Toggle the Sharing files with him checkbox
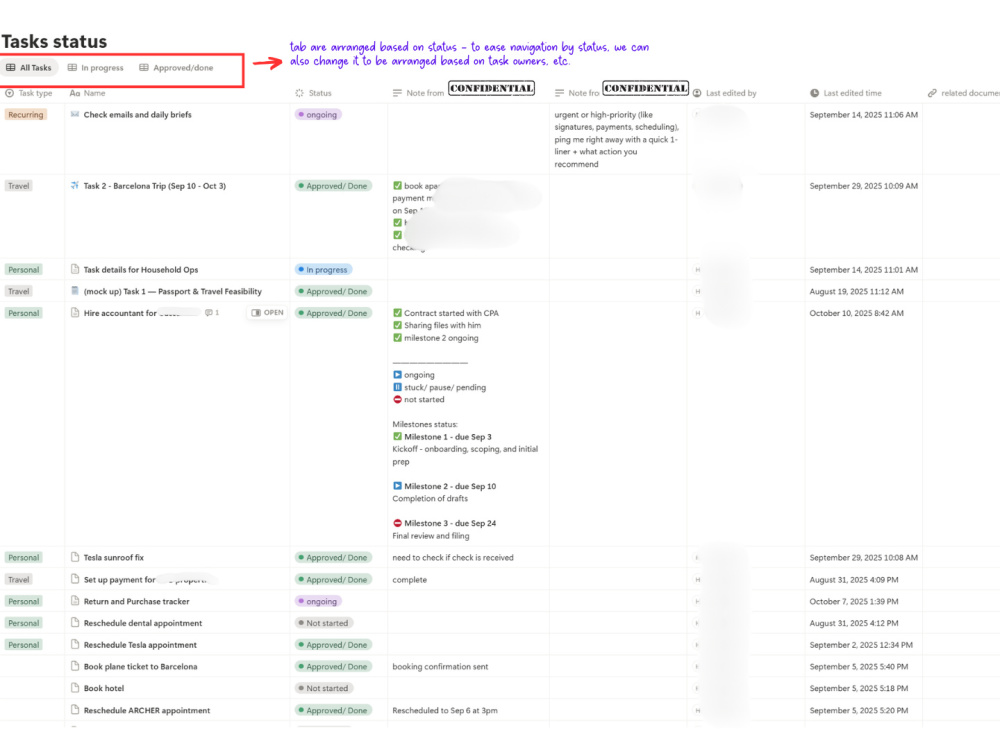The image size is (1000, 750). [x=397, y=325]
